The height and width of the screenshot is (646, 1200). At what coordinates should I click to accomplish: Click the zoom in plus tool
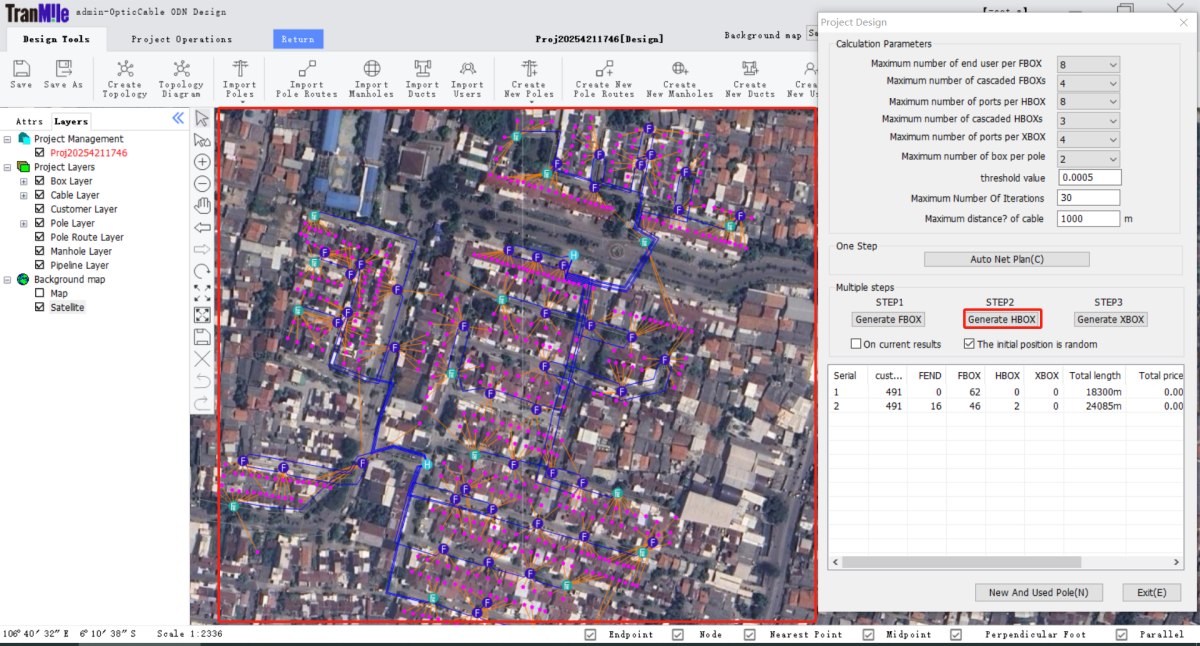[202, 162]
